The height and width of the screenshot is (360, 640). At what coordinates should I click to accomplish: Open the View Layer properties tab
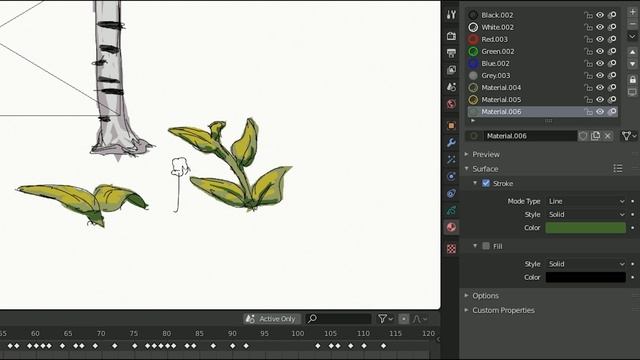point(451,70)
